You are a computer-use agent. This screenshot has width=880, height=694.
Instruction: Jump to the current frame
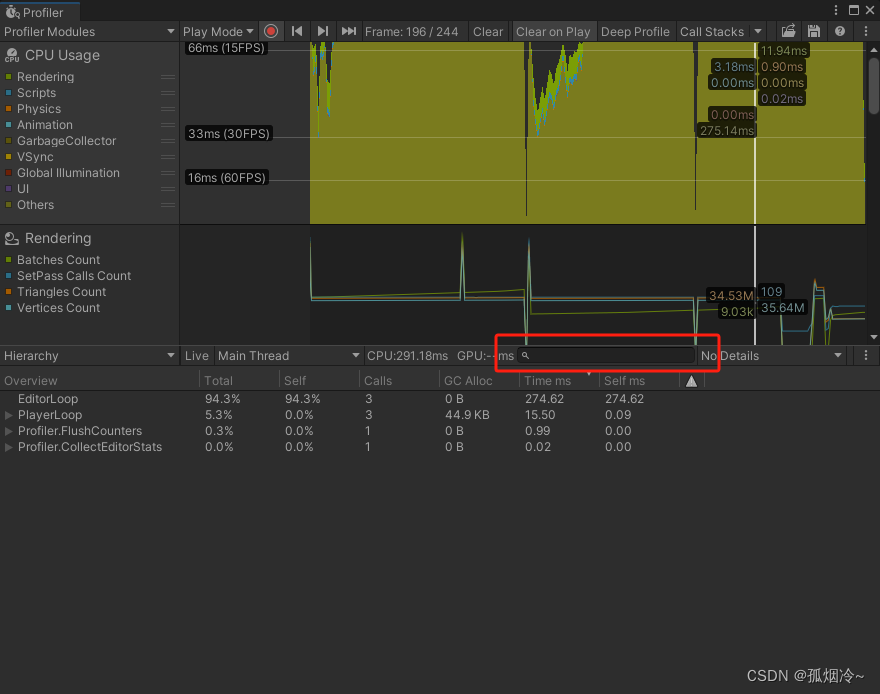(348, 31)
